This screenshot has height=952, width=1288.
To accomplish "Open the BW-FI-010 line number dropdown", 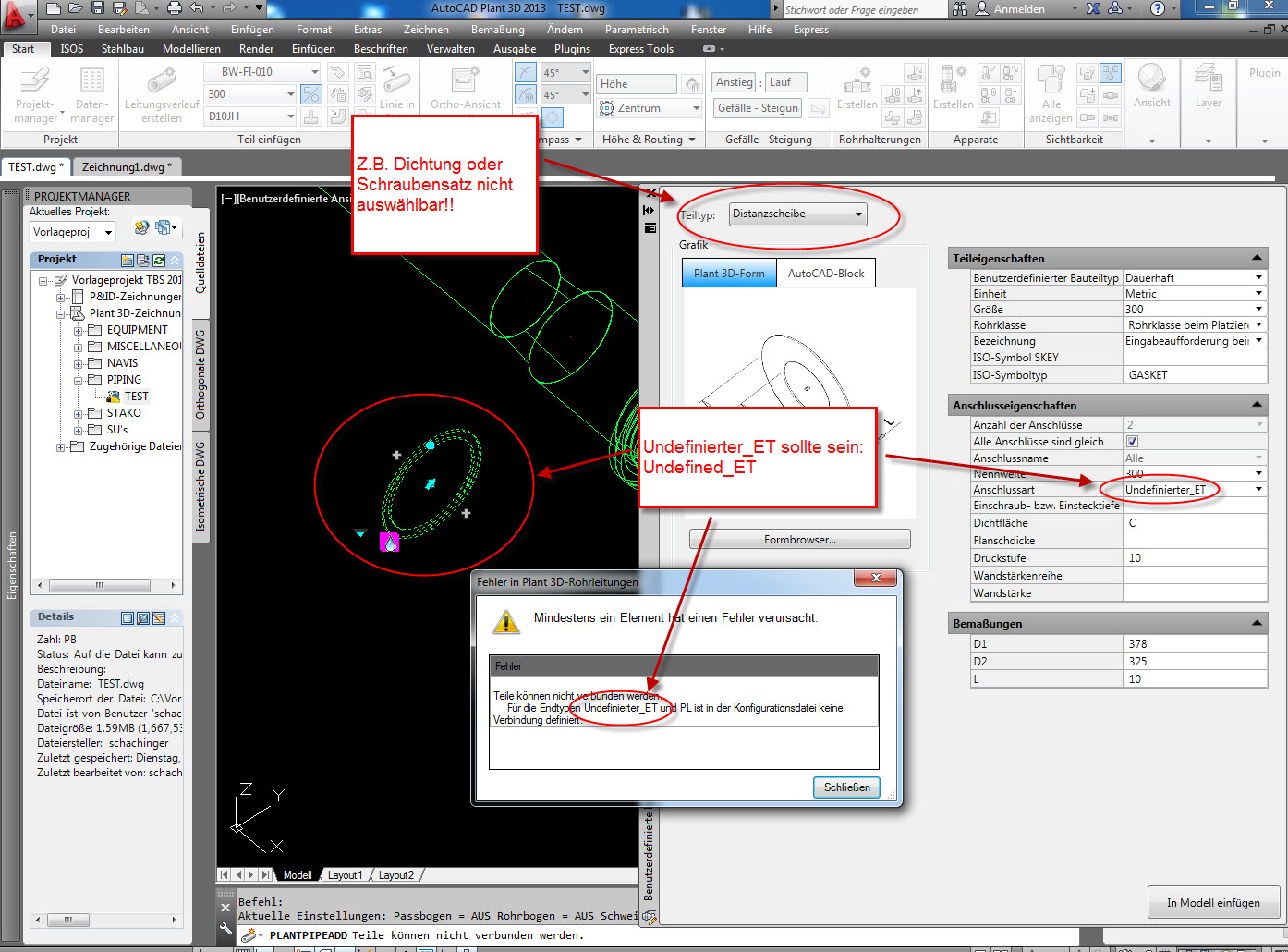I will click(x=315, y=72).
